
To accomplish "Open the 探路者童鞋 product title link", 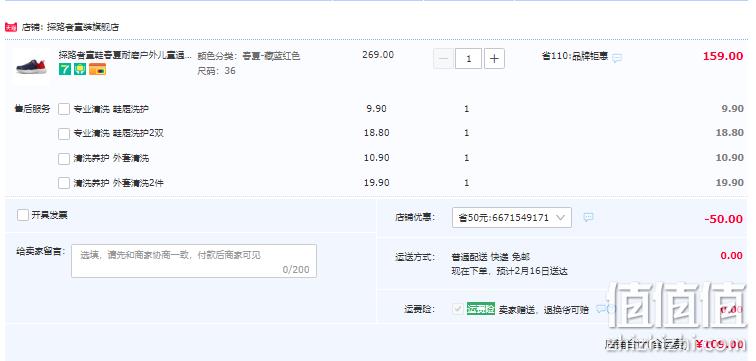I will pos(125,55).
